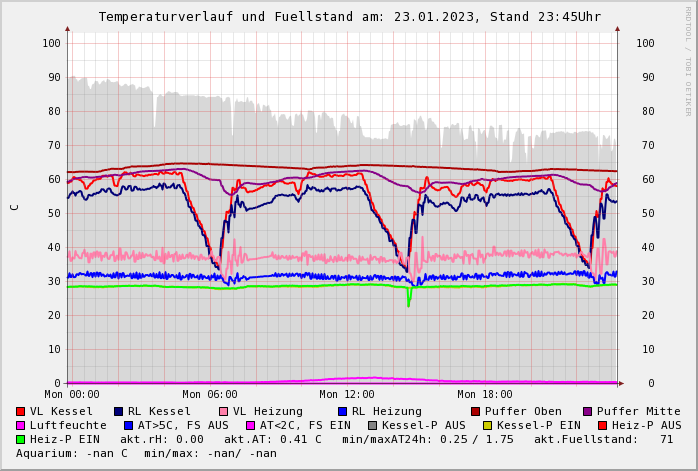The image size is (698, 471).
Task: Select the magenta Luftfeuchte legend swatch
Action: point(21,425)
